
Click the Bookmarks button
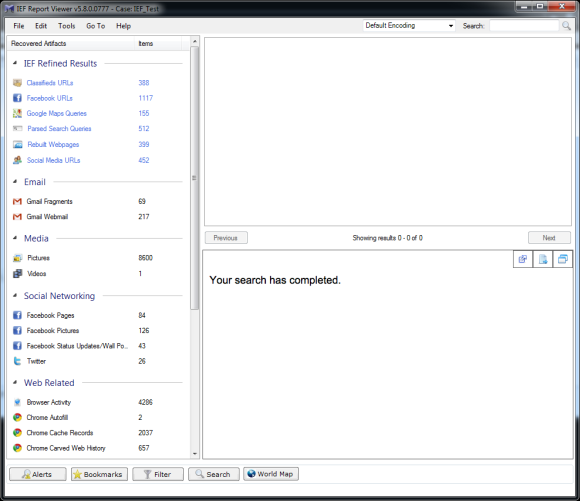99,474
